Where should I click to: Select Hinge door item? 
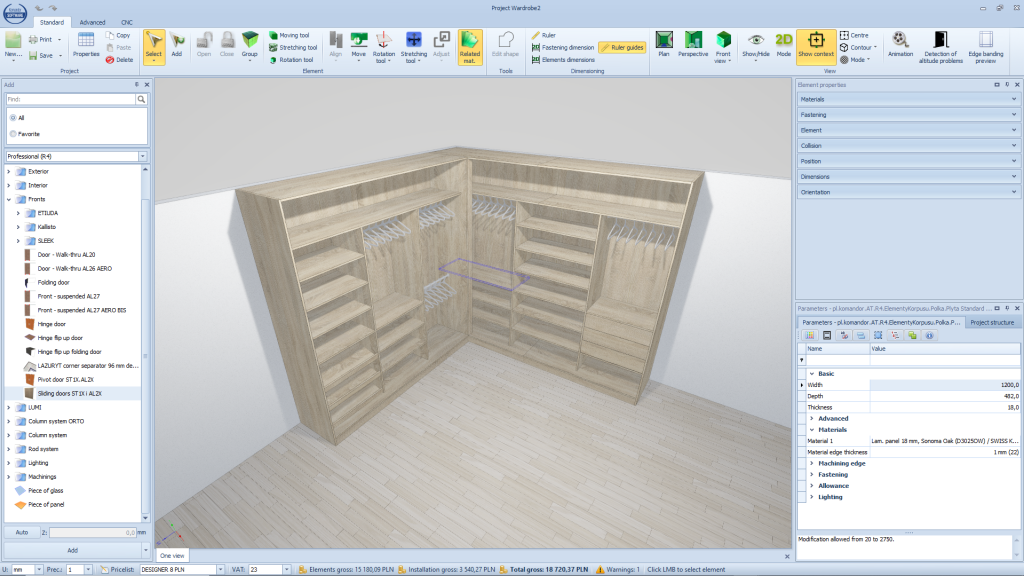click(51, 324)
